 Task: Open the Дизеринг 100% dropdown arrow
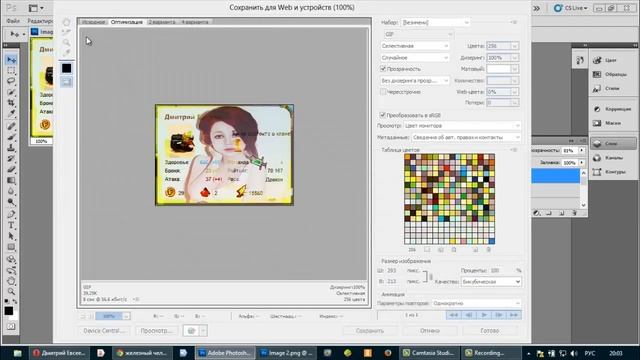click(x=515, y=58)
